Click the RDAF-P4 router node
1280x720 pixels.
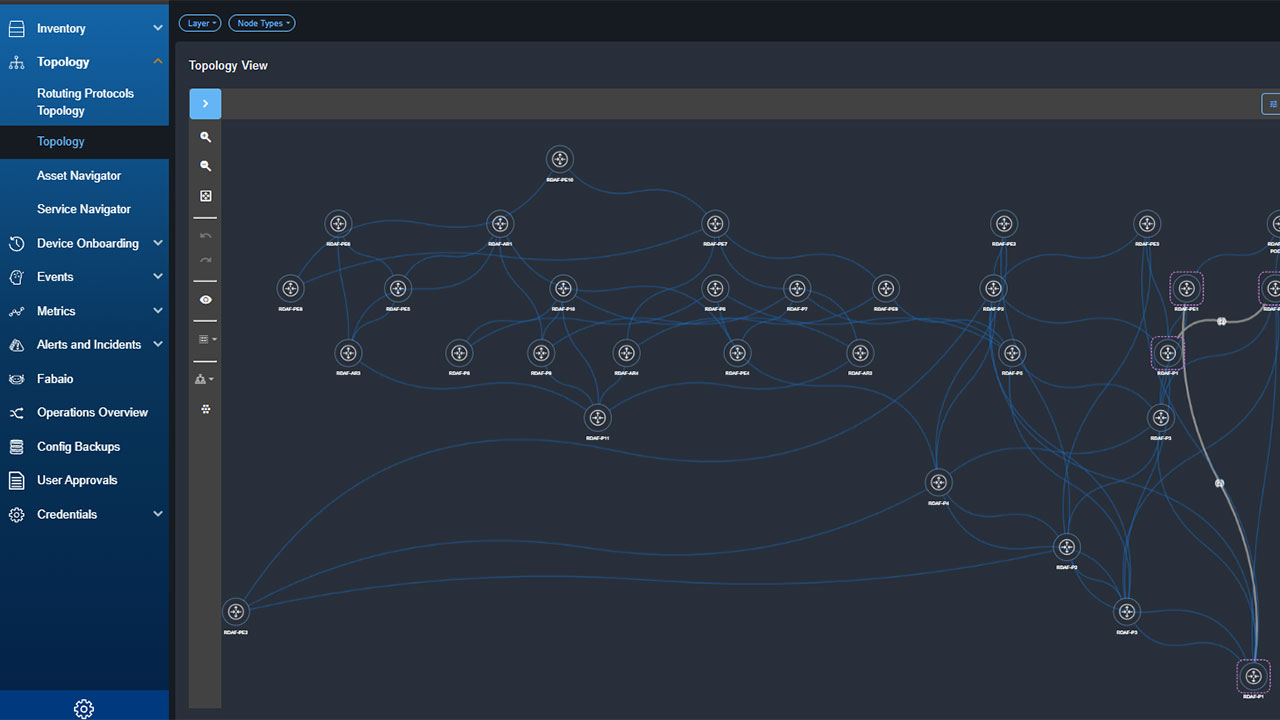[x=939, y=482]
